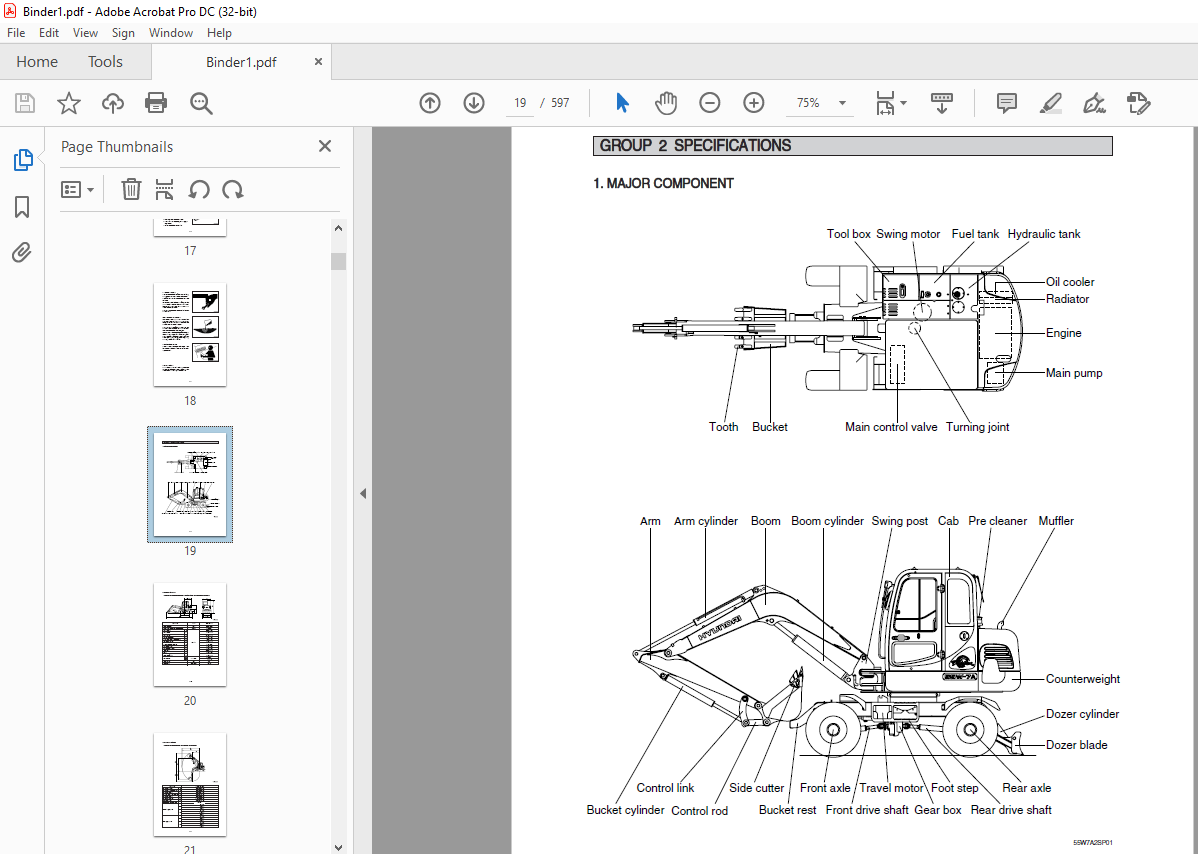Click the fit page width icon
The width and height of the screenshot is (1198, 854).
(x=885, y=103)
